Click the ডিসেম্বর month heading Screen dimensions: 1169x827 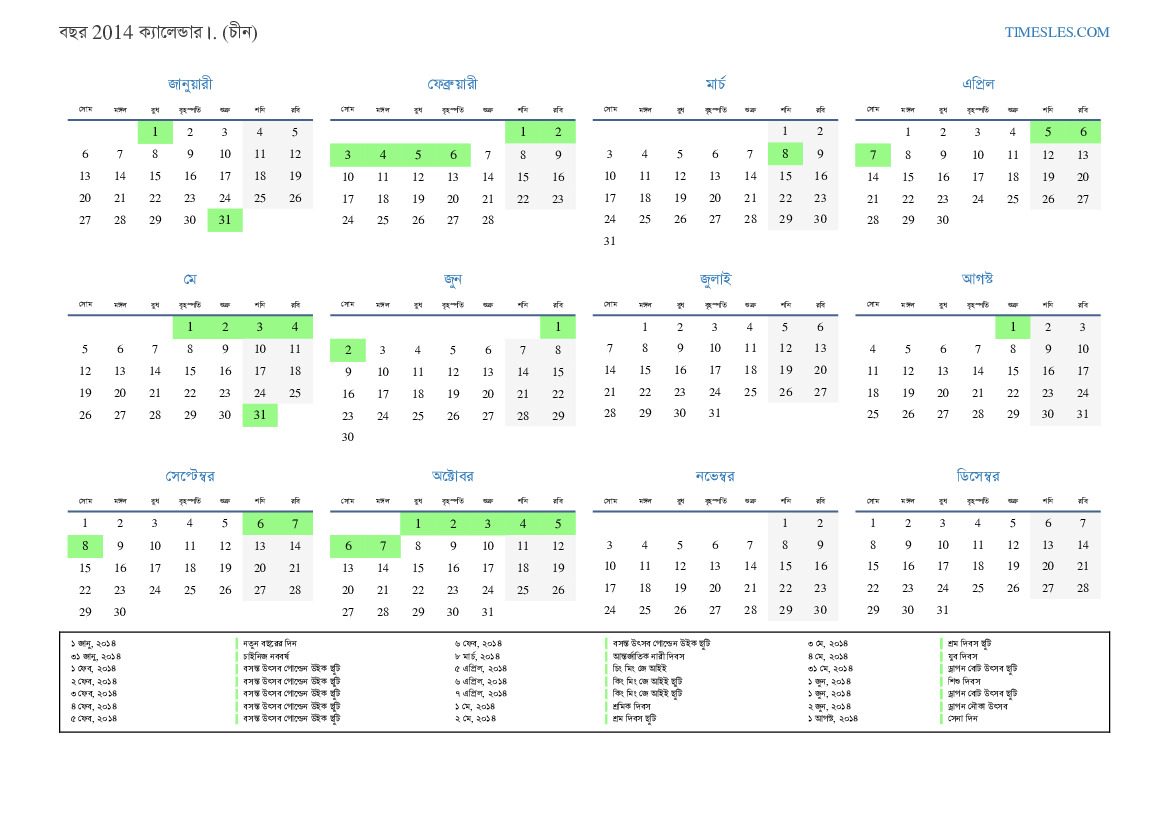click(x=977, y=476)
